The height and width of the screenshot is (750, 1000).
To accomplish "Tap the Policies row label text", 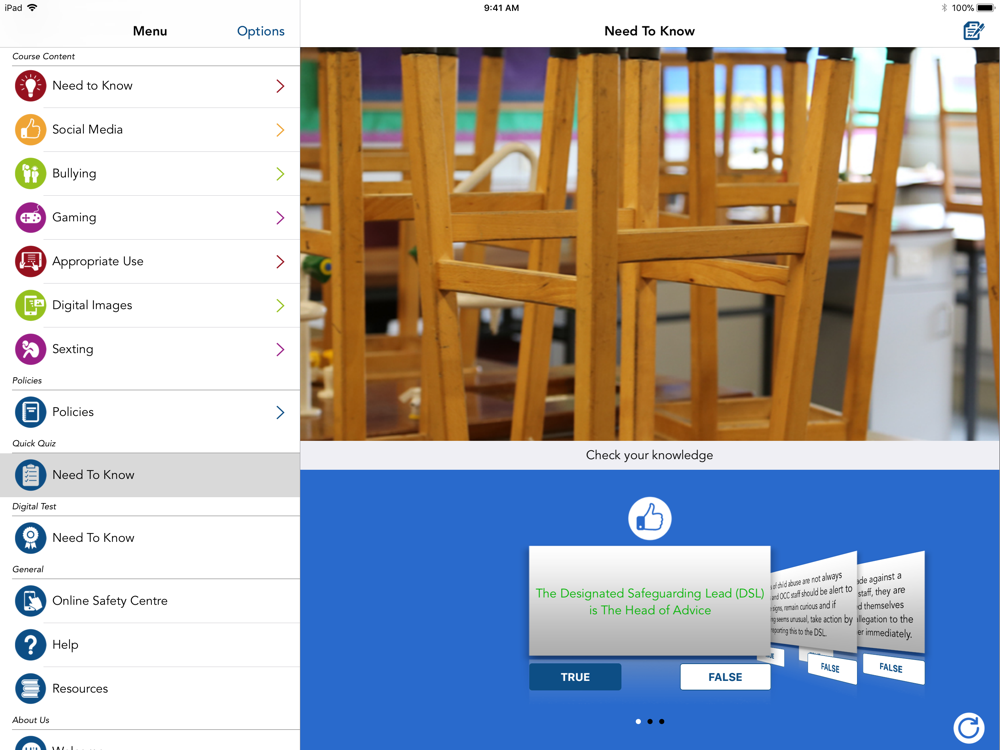I will [x=73, y=412].
